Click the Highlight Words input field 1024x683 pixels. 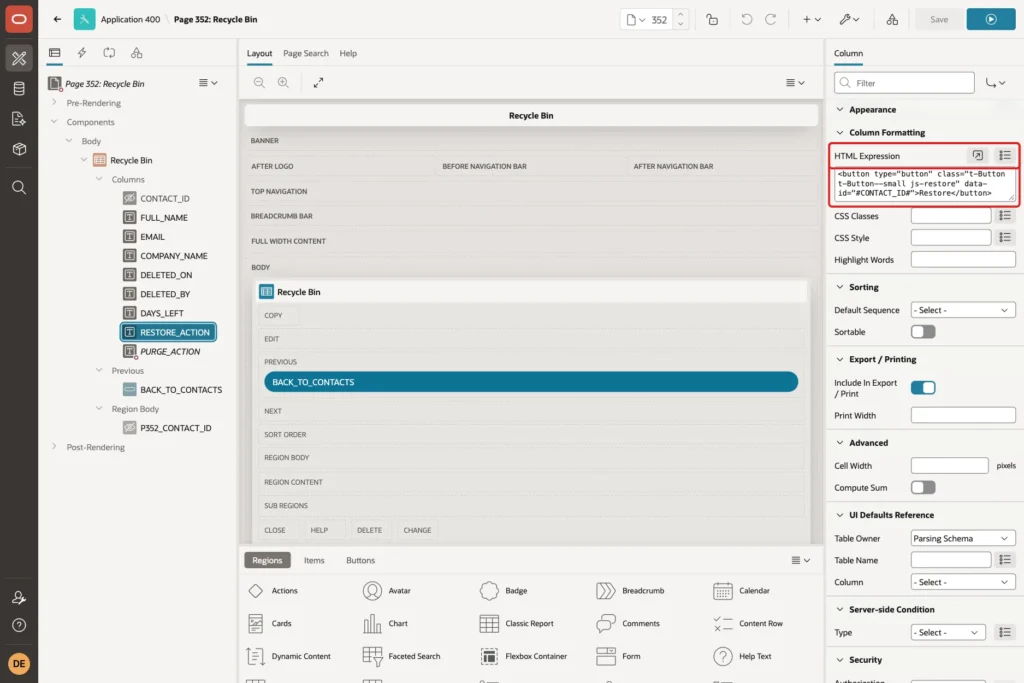tap(963, 259)
